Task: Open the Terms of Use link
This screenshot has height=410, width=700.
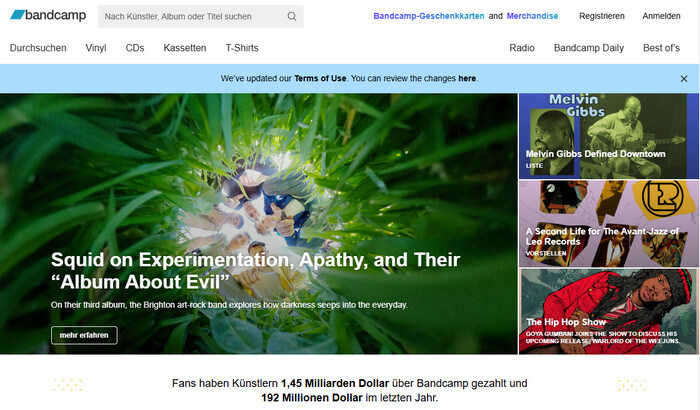Action: (x=320, y=79)
